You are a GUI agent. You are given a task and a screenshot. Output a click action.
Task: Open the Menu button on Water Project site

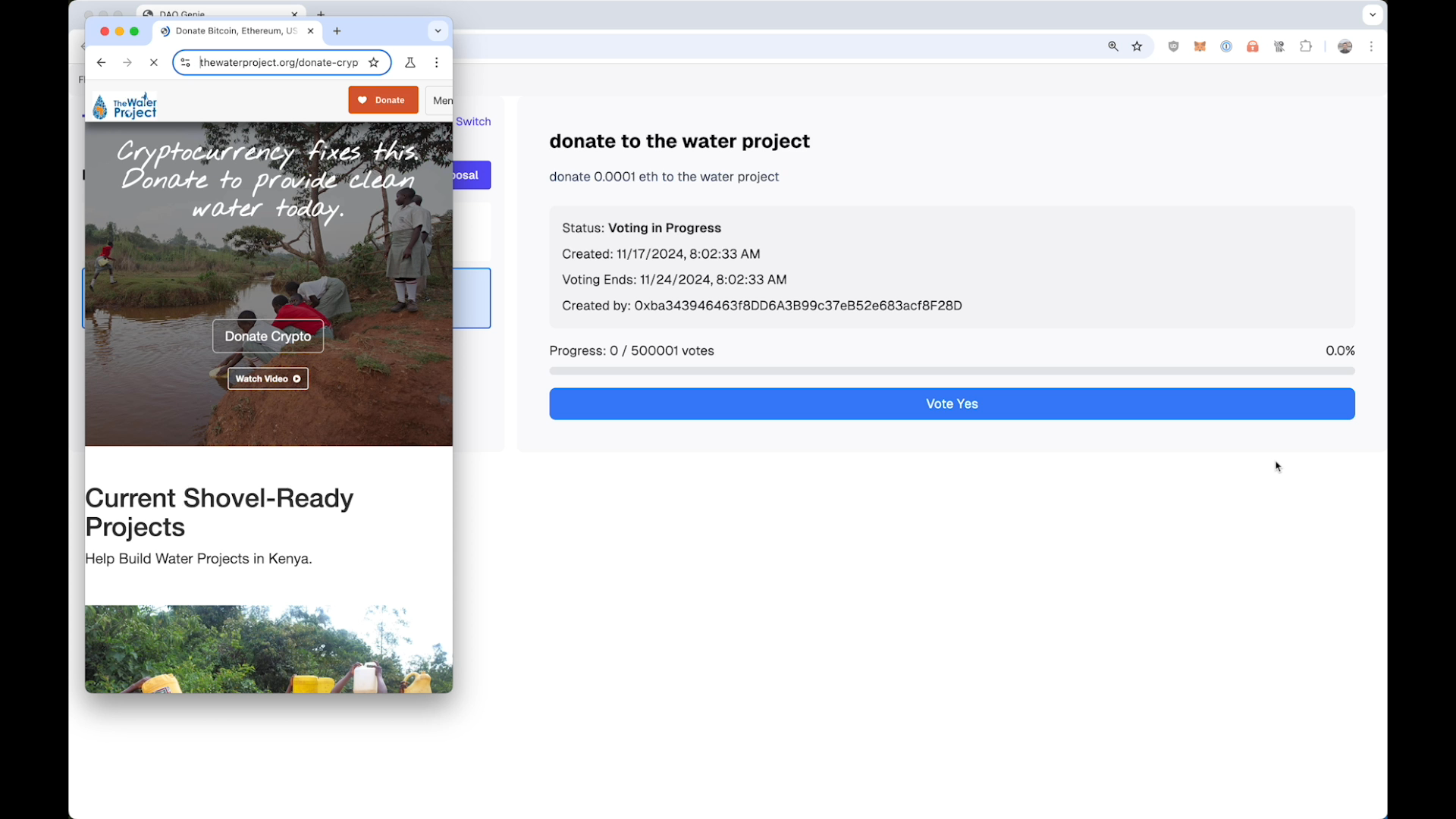coord(439,100)
